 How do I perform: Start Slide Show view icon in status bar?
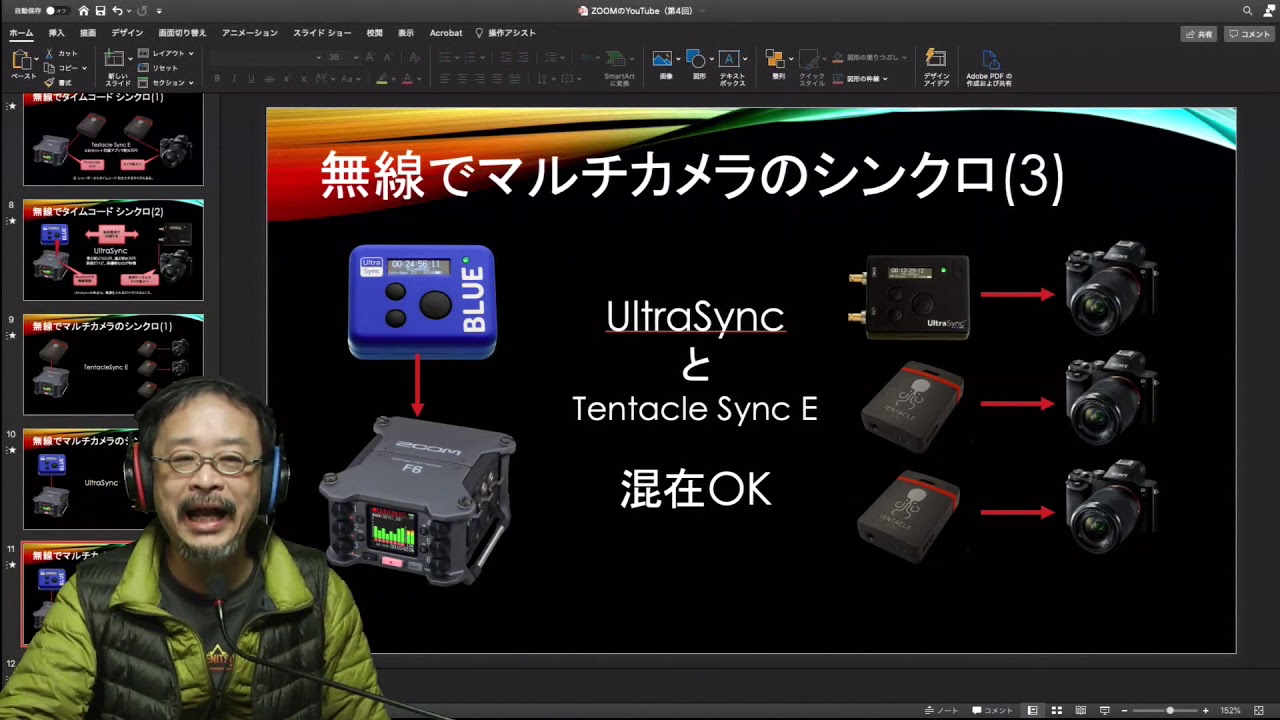(x=1105, y=711)
